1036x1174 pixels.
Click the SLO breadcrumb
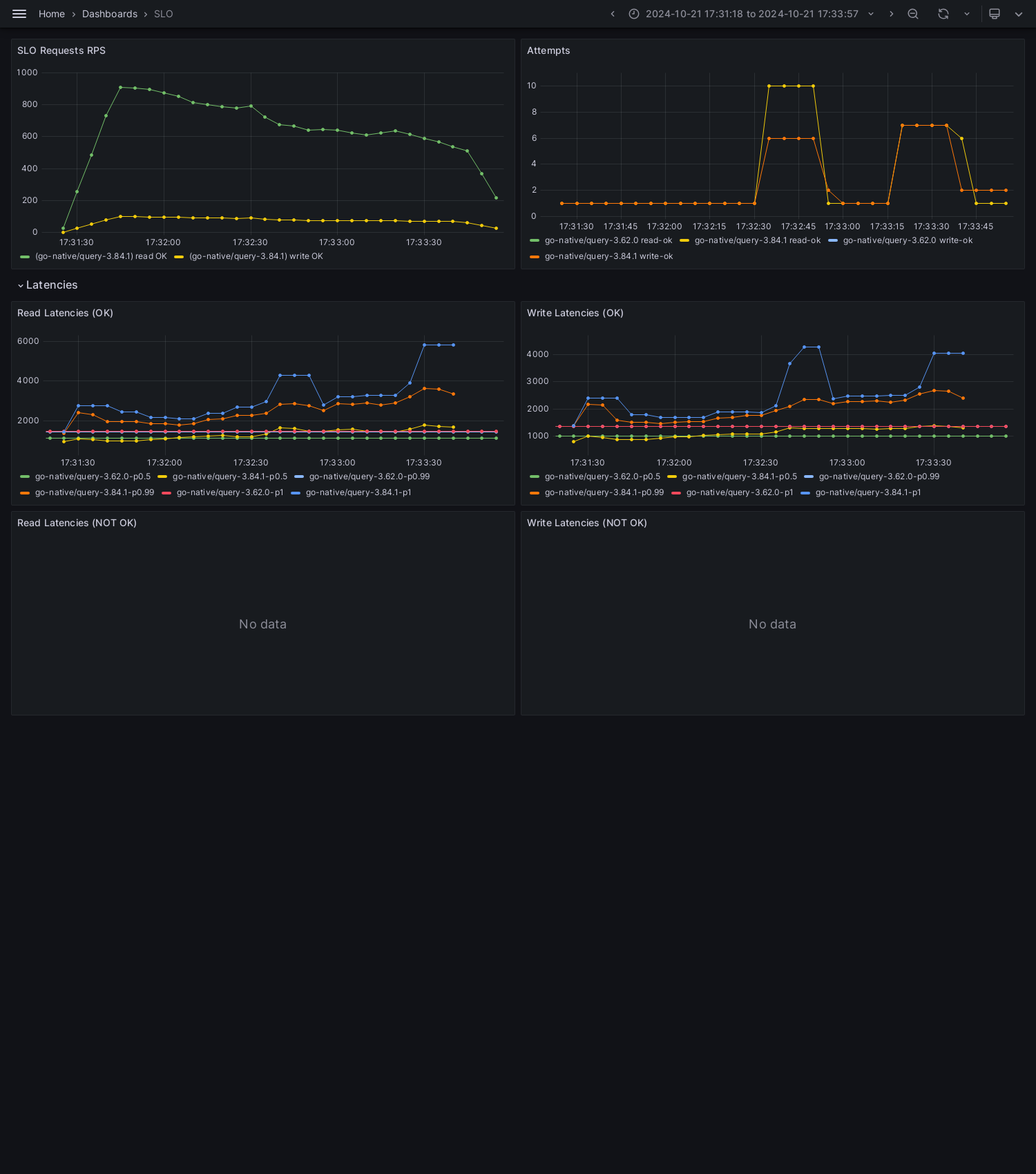pos(164,14)
